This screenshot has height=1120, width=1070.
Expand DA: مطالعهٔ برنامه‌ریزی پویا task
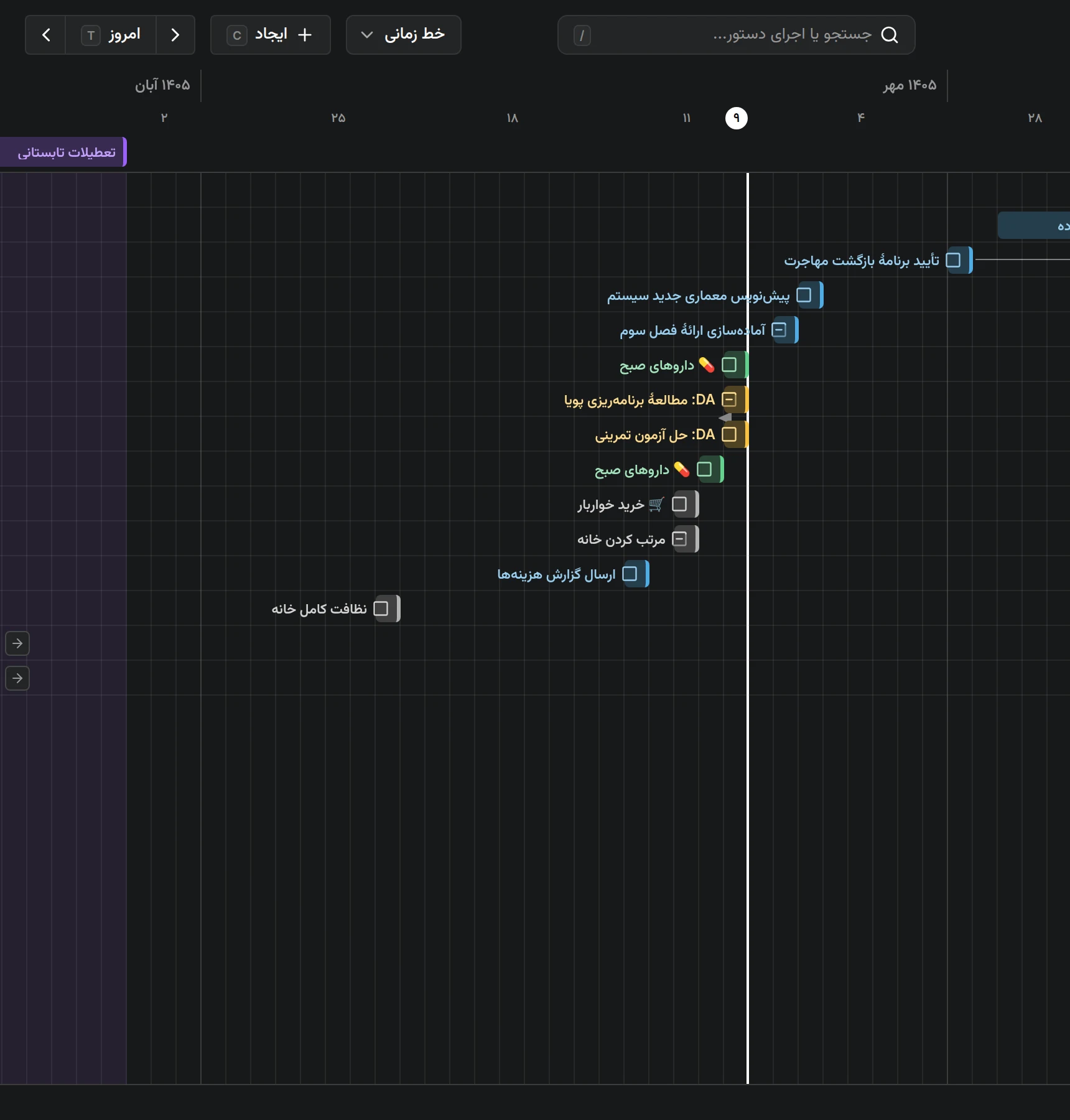pyautogui.click(x=729, y=399)
